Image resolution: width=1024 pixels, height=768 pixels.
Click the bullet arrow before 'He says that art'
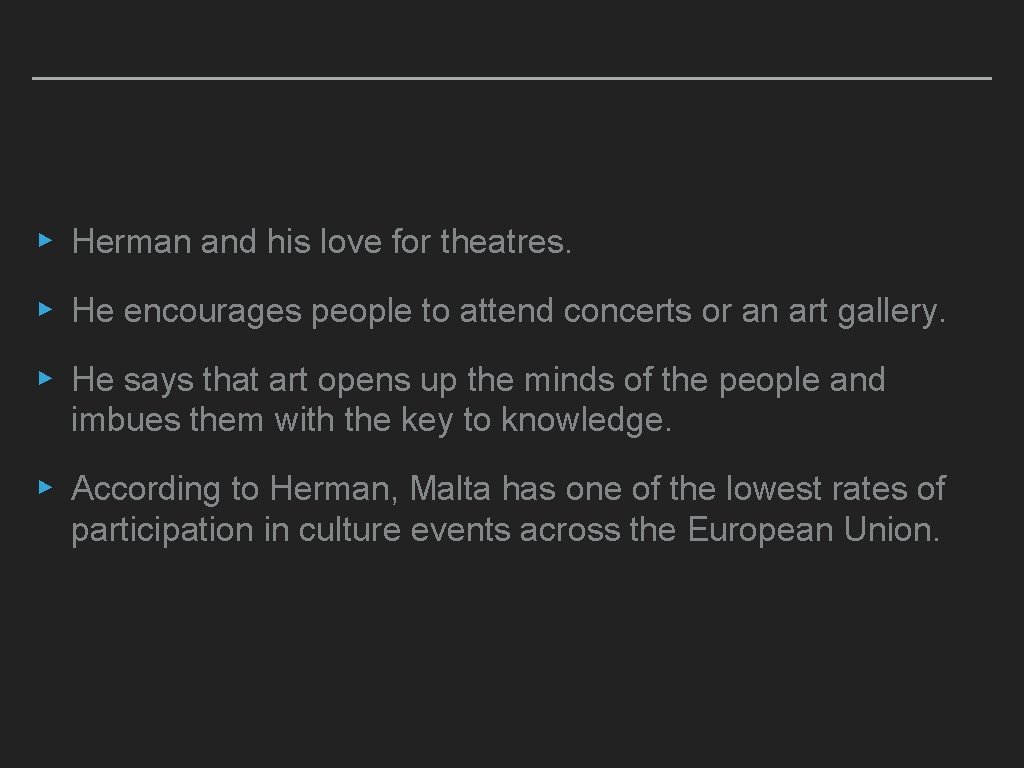pyautogui.click(x=43, y=380)
